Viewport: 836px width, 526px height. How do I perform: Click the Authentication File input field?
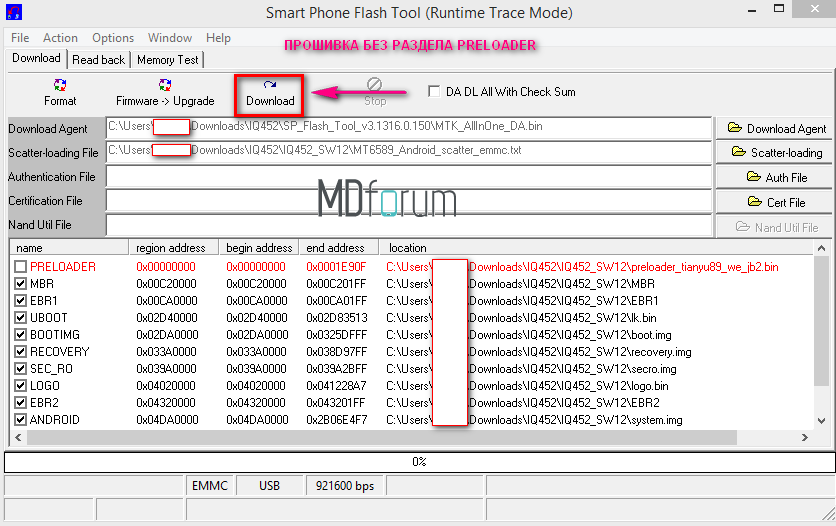[x=408, y=176]
